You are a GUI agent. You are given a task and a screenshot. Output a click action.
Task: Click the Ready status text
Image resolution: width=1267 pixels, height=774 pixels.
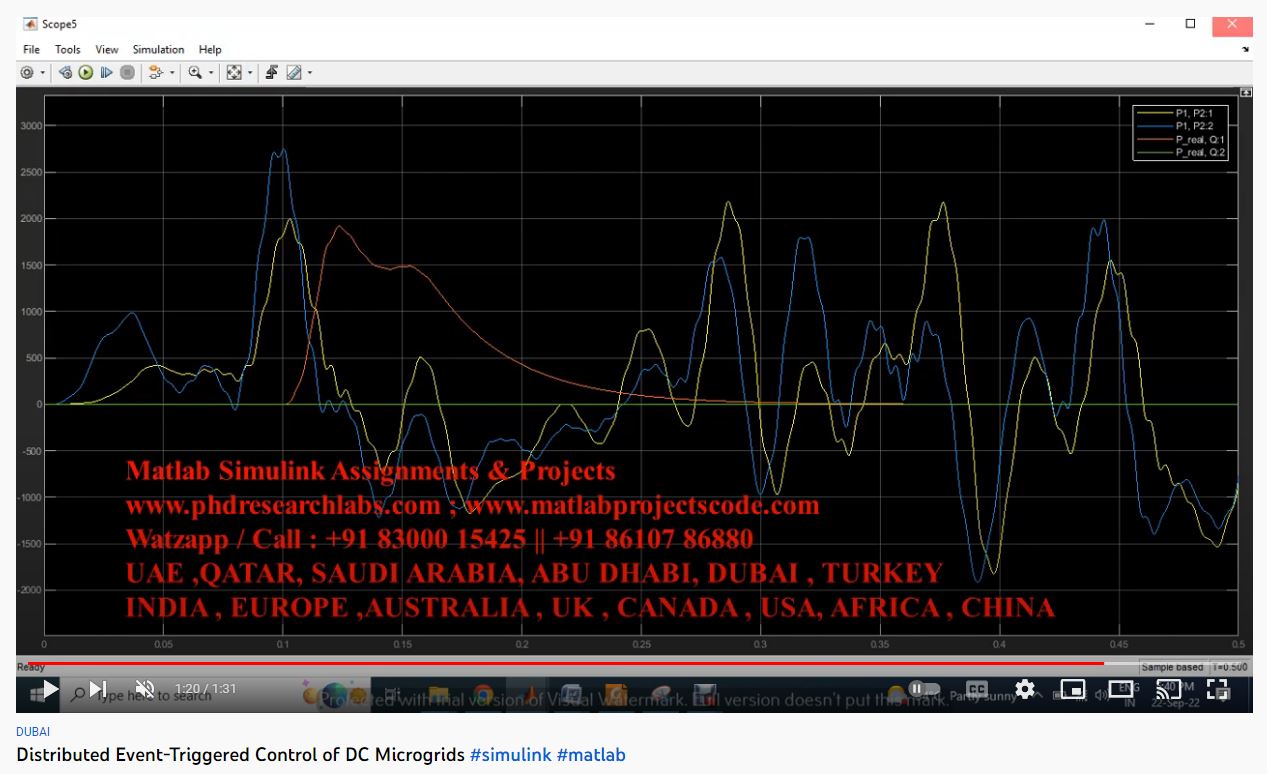click(31, 667)
